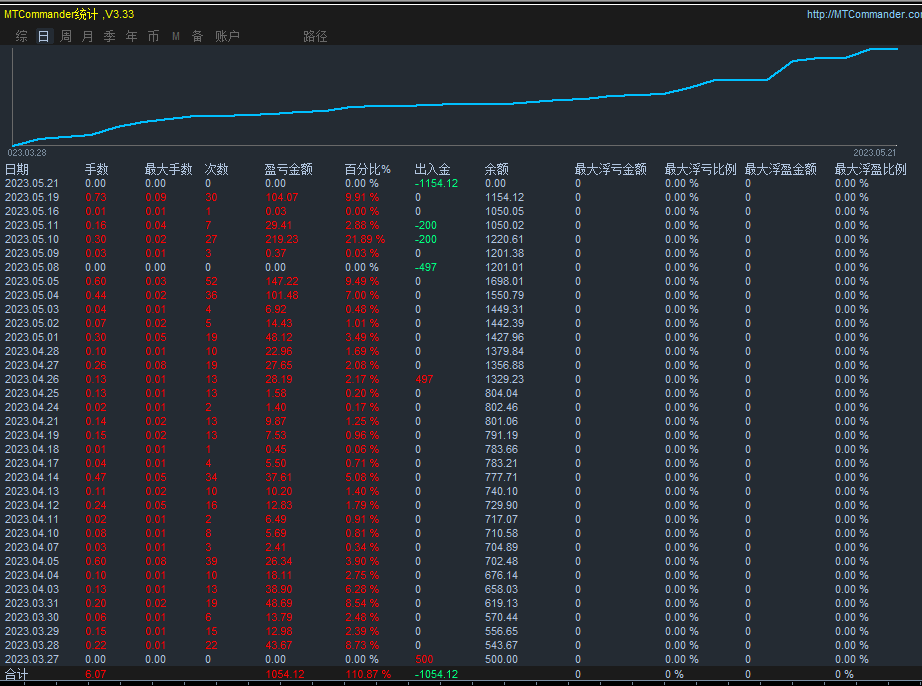Click the 最大浮亏金额 column header
The height and width of the screenshot is (686, 922).
(610, 169)
